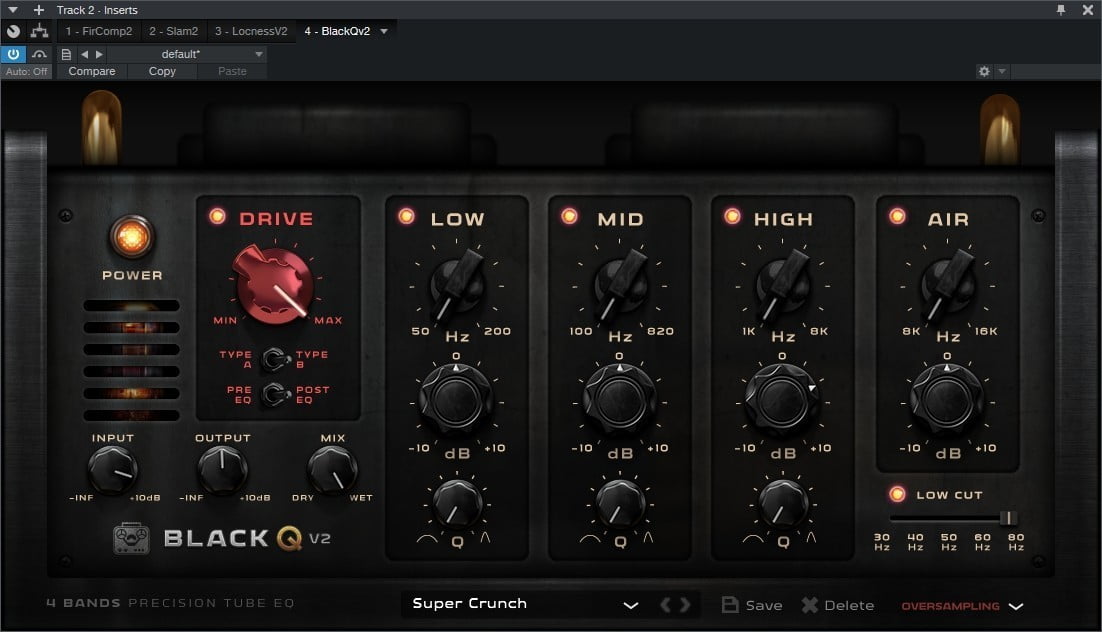Pin the plugin window
Viewport: 1102px width, 632px height.
1061,10
